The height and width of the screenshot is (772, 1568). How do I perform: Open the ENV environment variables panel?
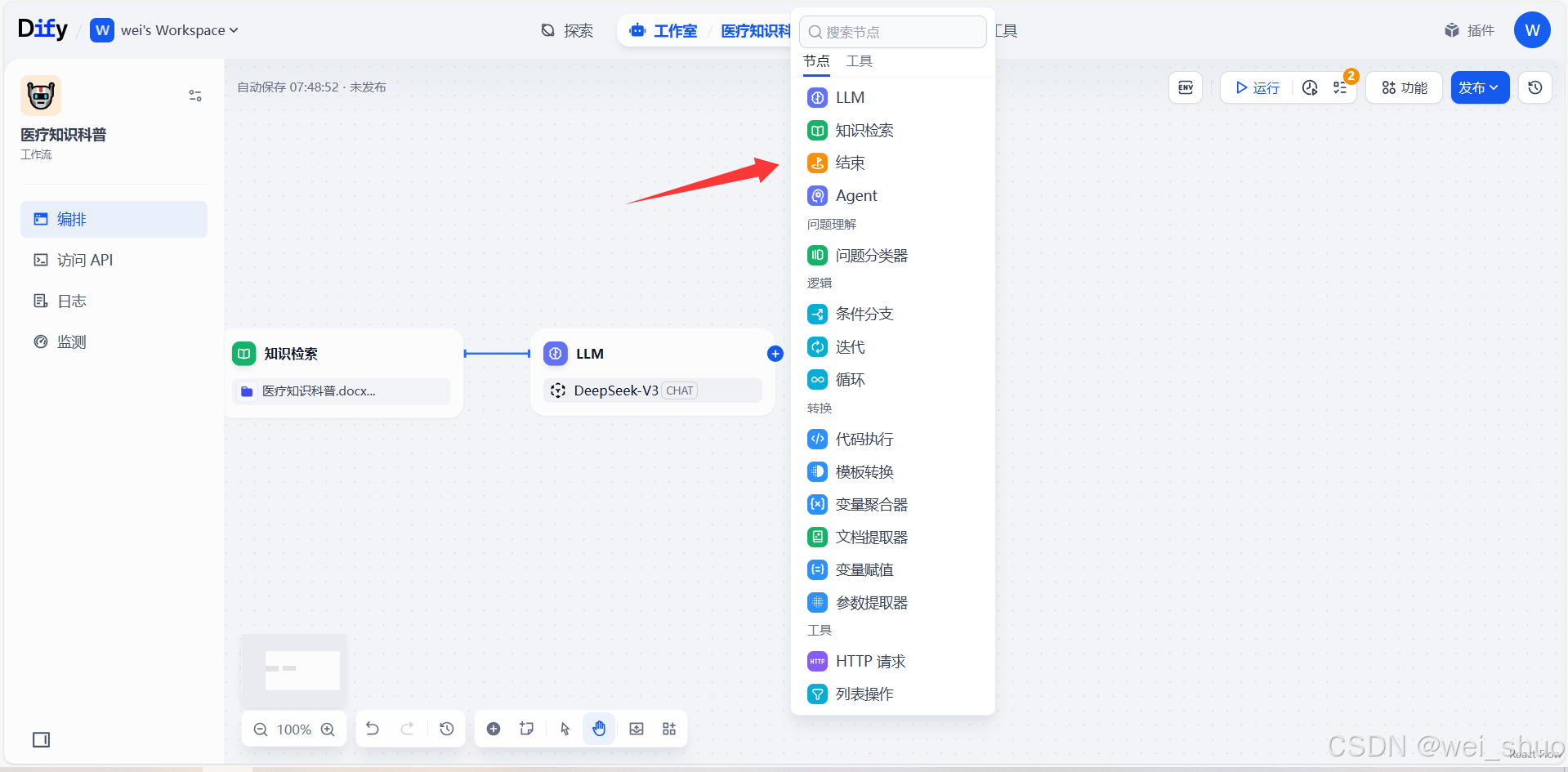tap(1185, 87)
